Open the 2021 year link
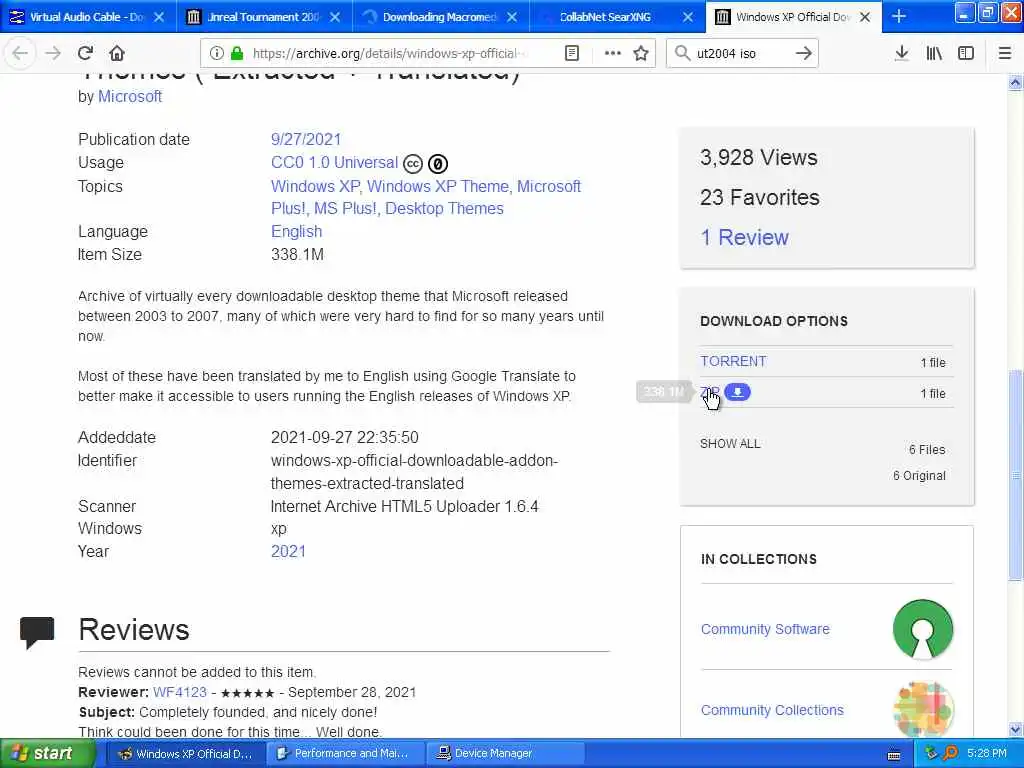Image resolution: width=1024 pixels, height=768 pixels. (288, 551)
